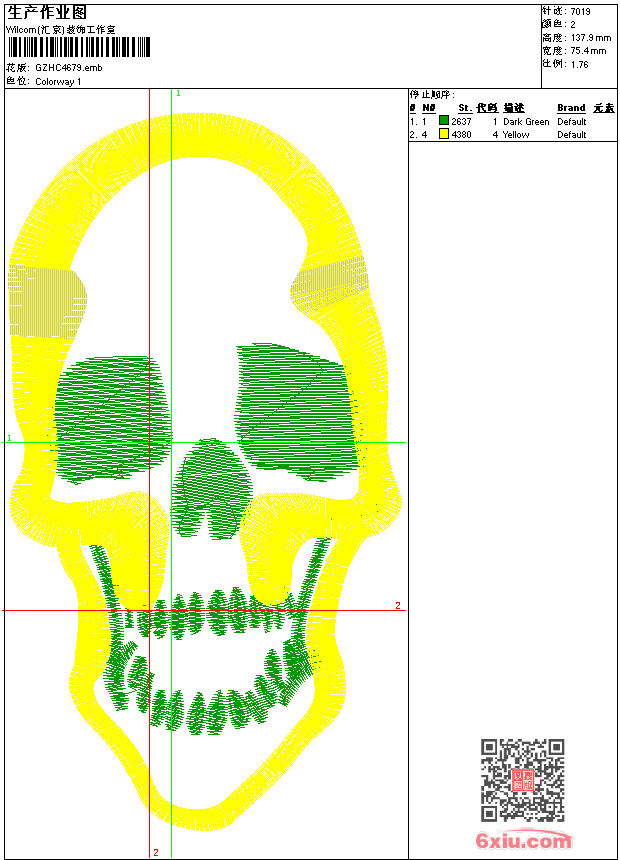Screen dimensions: 620x860
Task: Click the Yellow color swatch
Action: pos(444,134)
